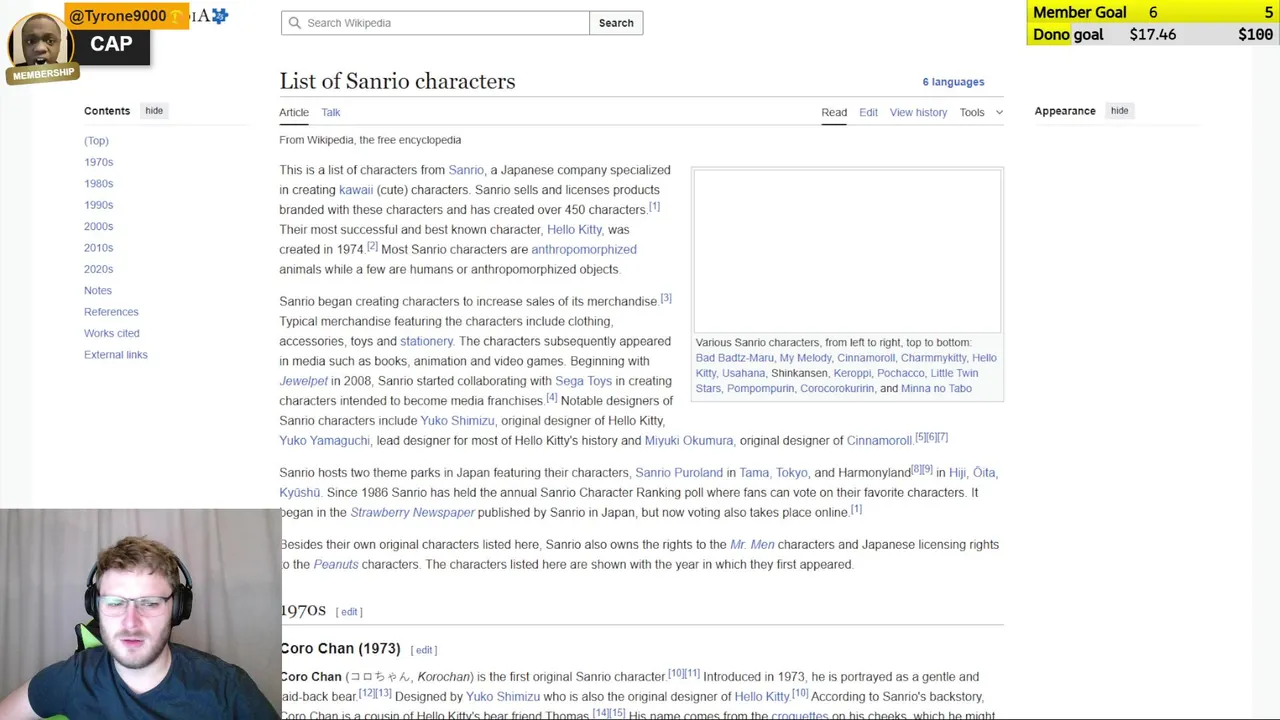Jump to 1980s section in contents
Screen dimensions: 1280x720
pos(98,184)
